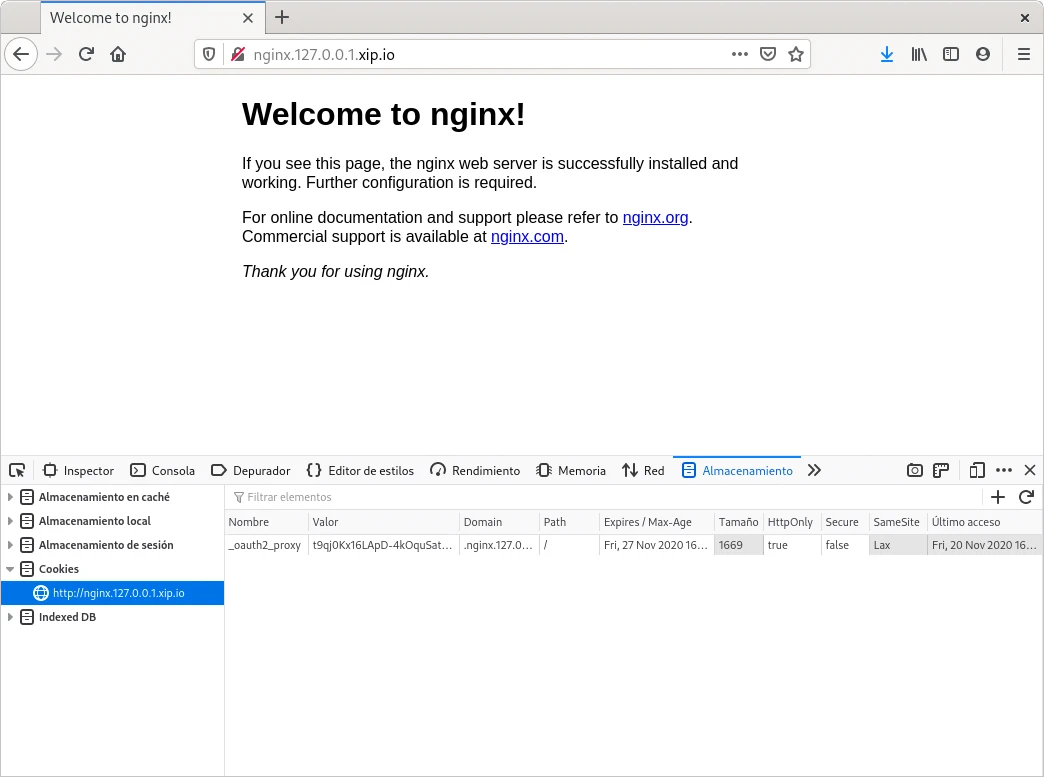Click tracking protection shield icon
Image resolution: width=1044 pixels, height=777 pixels.
[x=209, y=55]
